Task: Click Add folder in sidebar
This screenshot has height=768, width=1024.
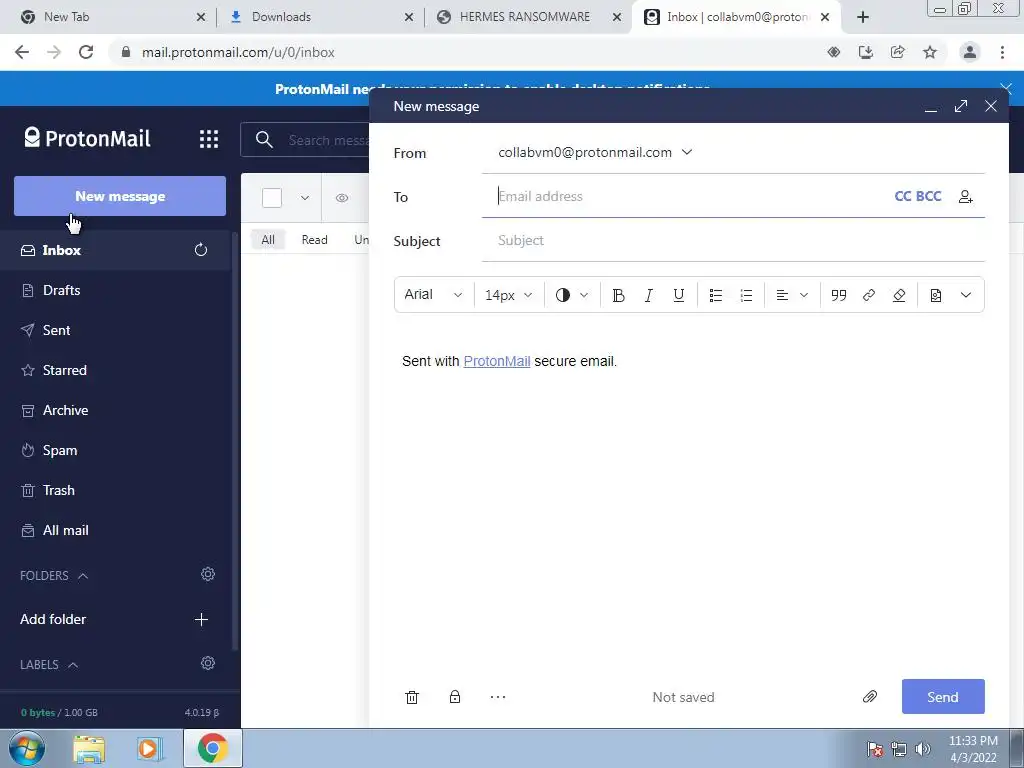Action: (x=53, y=620)
